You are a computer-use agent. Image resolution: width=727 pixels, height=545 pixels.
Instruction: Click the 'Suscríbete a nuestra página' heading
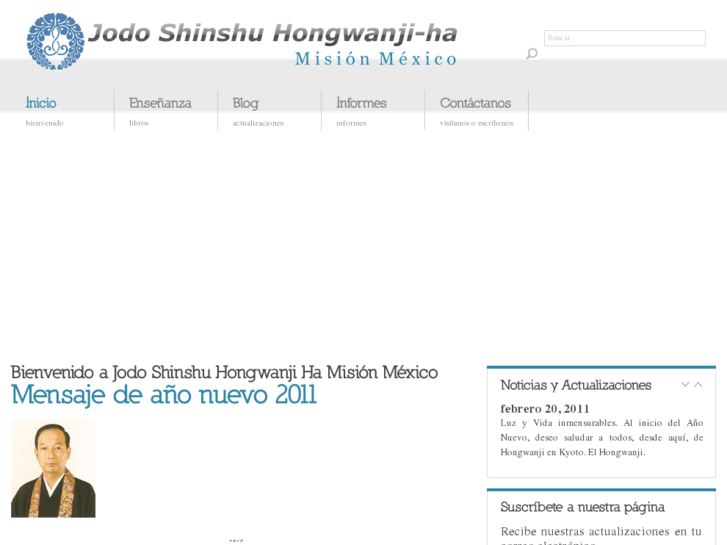[582, 507]
